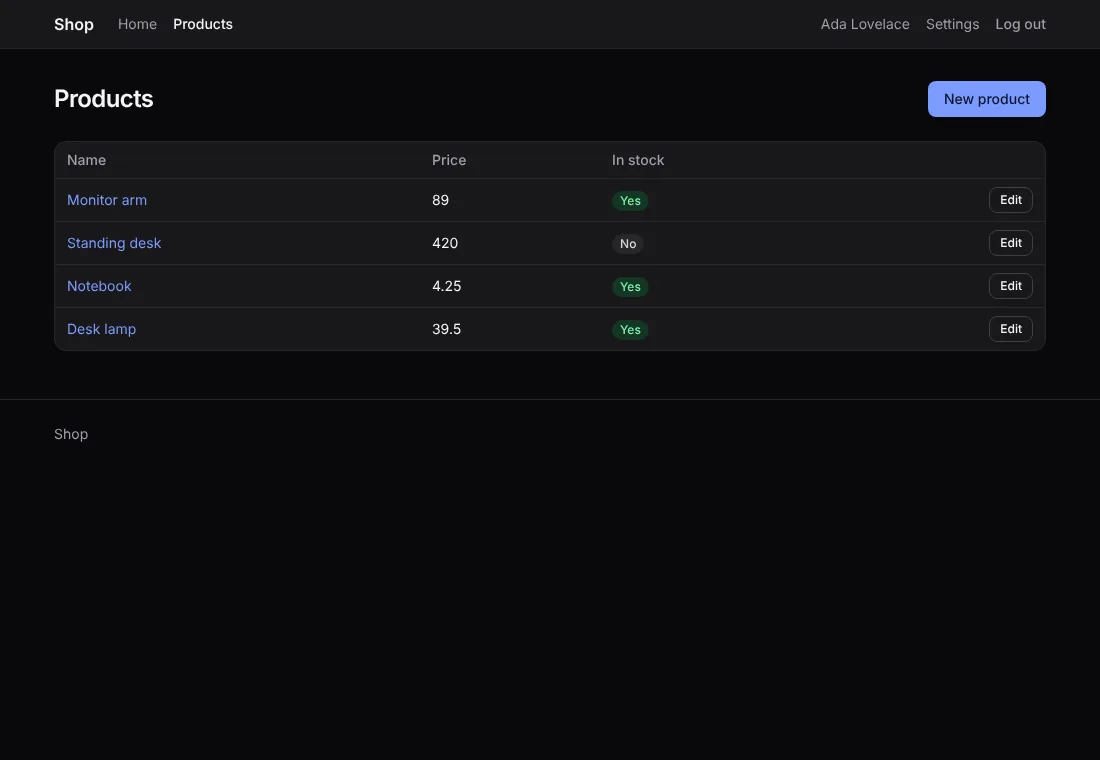Click the Products page heading
This screenshot has width=1100, height=760.
click(x=104, y=99)
